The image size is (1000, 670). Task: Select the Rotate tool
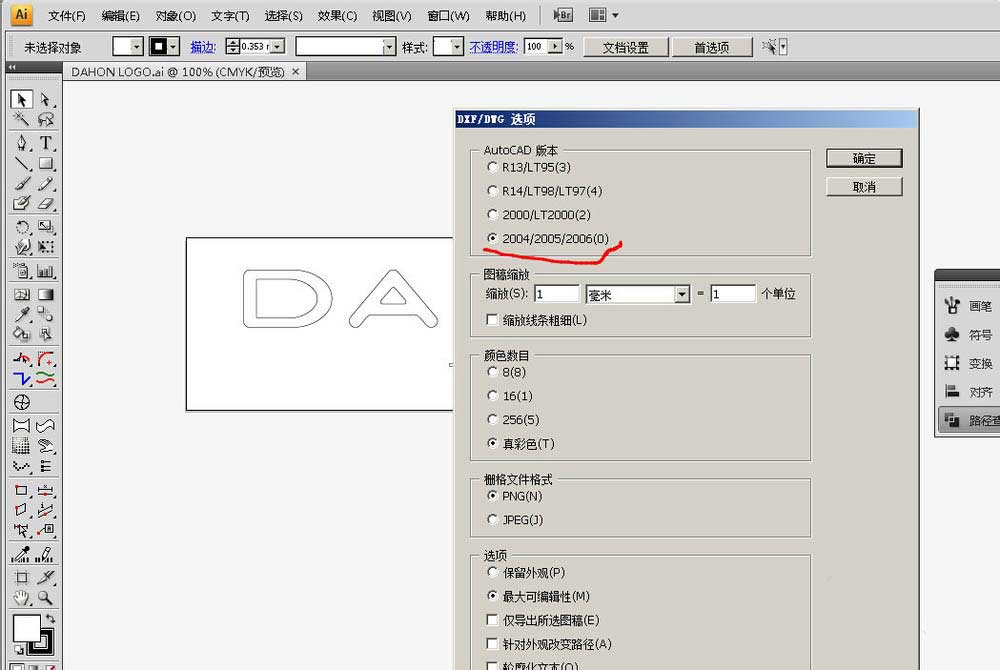21,227
